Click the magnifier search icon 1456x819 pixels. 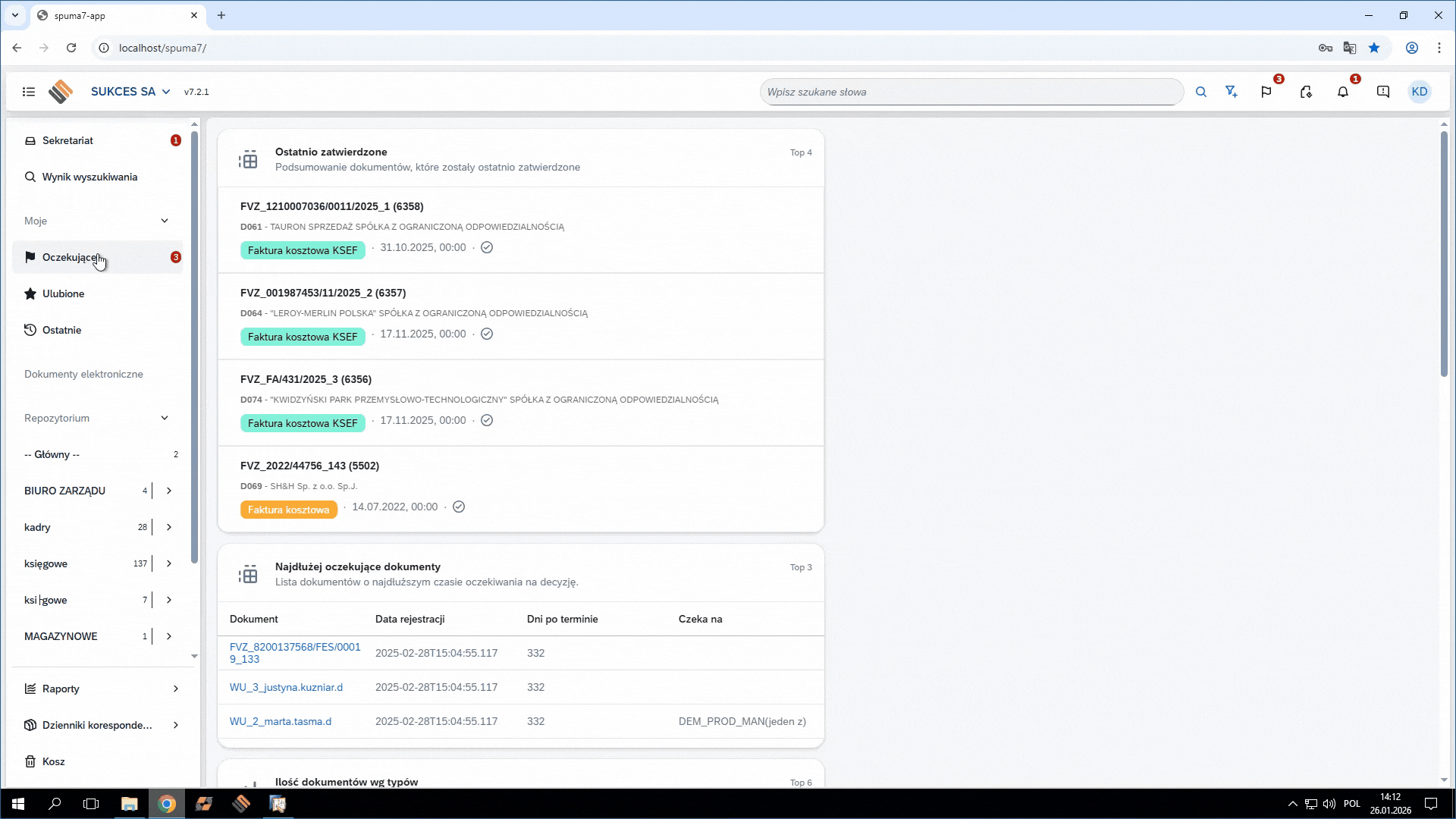coord(1201,92)
